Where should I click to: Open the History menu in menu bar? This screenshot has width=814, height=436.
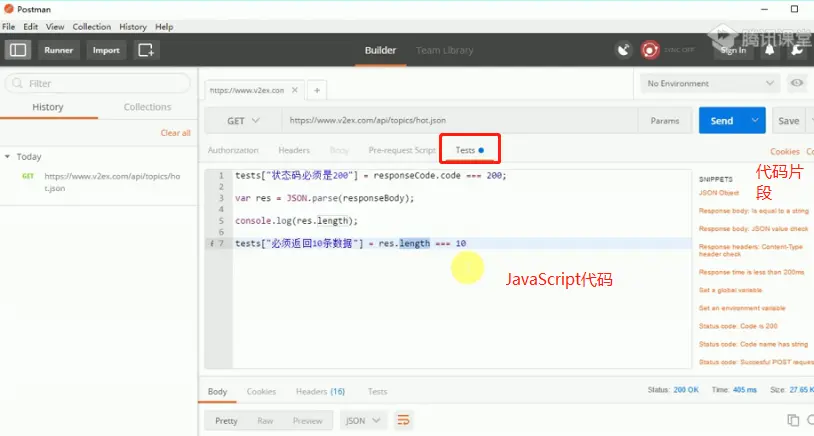coord(133,26)
